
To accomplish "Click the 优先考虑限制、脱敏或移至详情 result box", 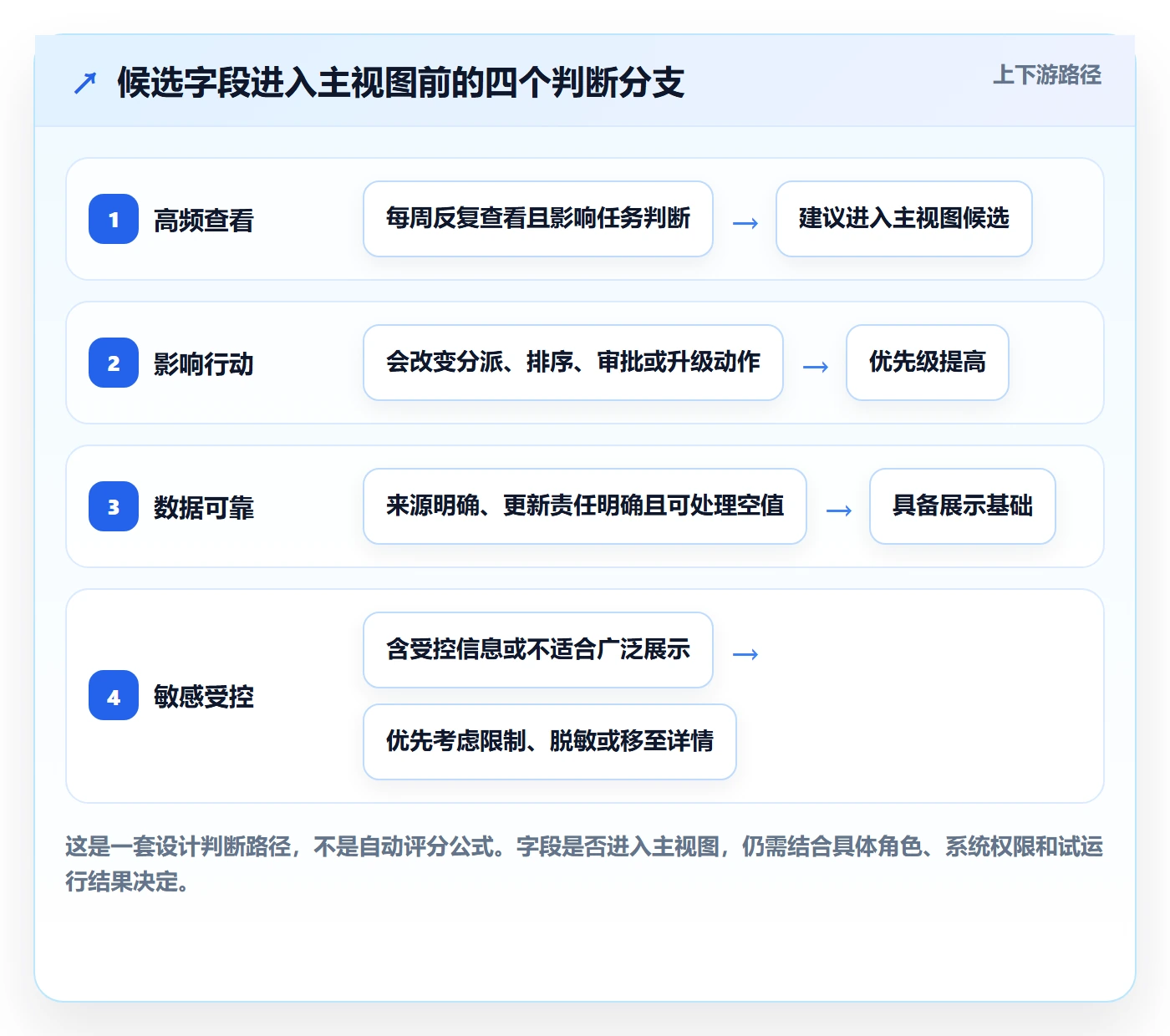I will tap(550, 742).
